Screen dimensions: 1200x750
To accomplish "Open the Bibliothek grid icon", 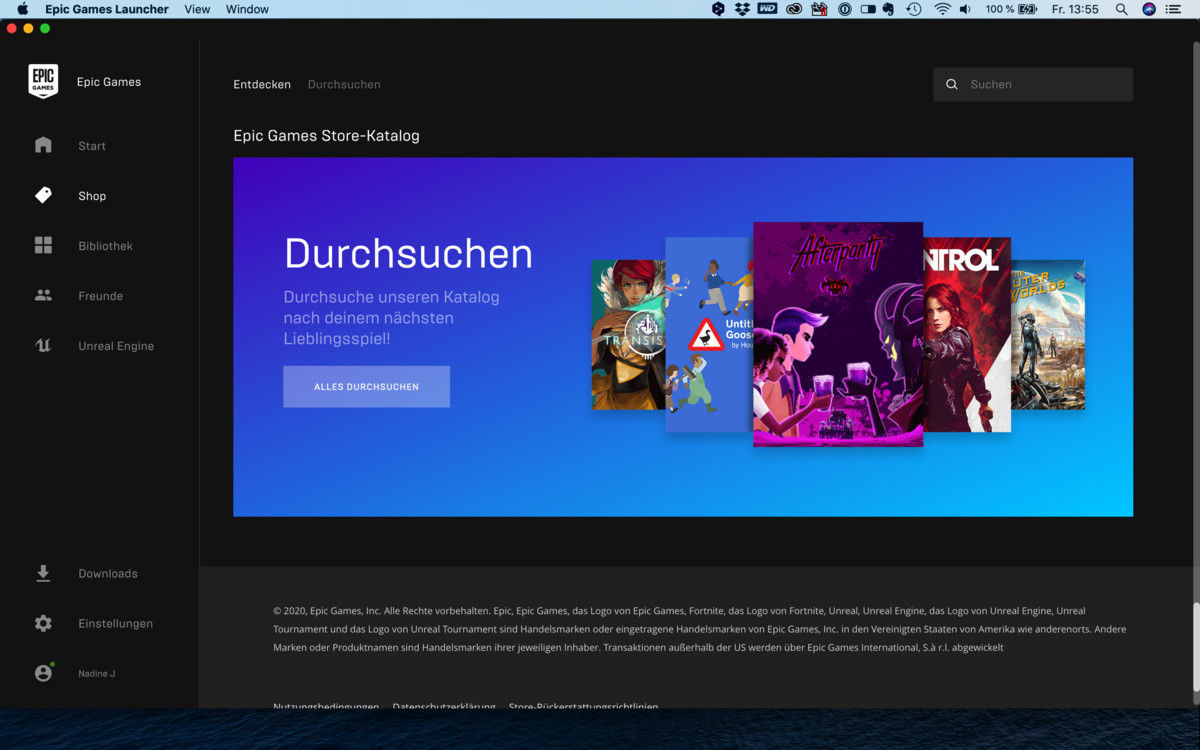I will coord(43,245).
